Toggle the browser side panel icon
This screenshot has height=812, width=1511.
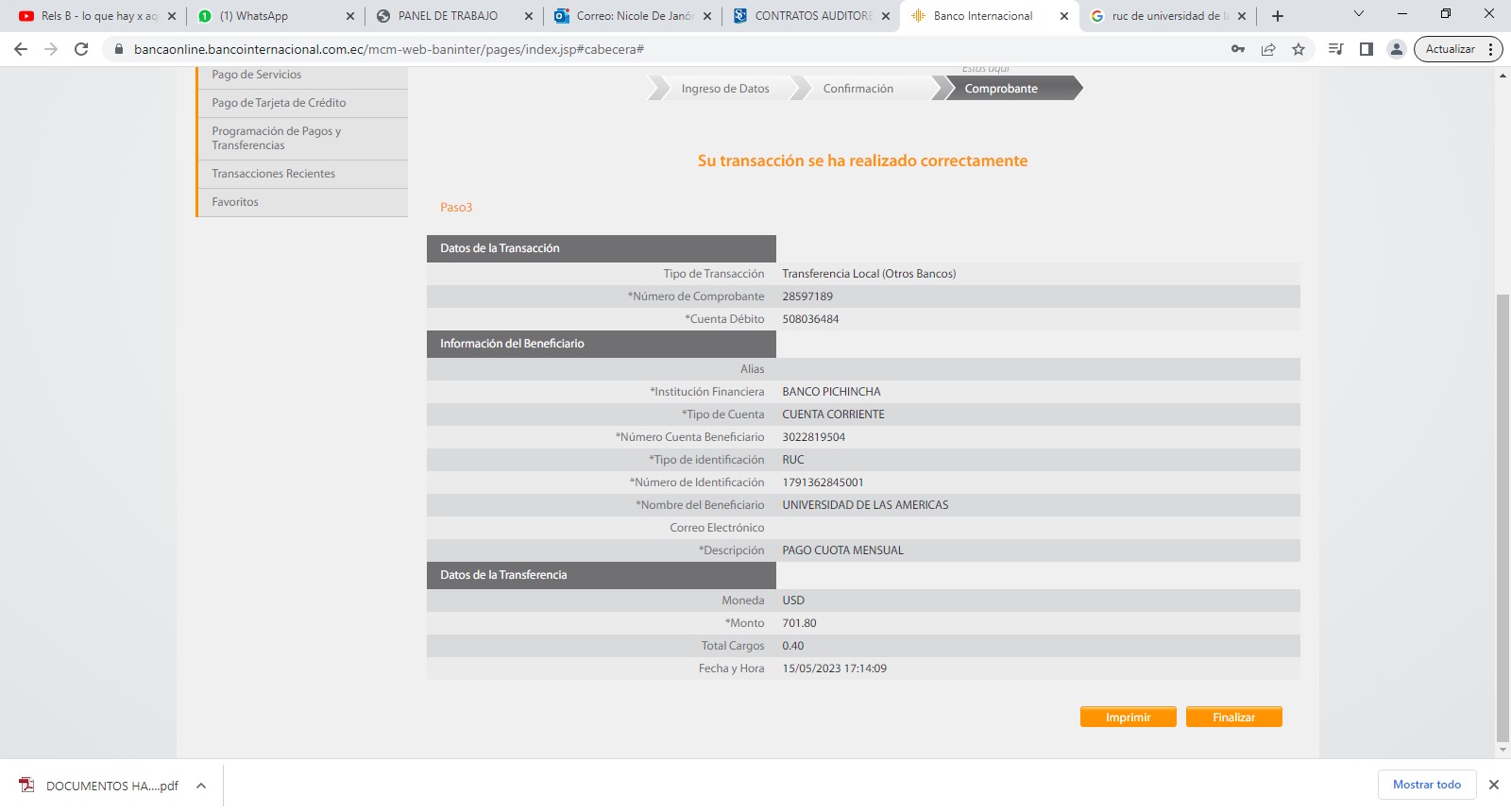pyautogui.click(x=1366, y=49)
